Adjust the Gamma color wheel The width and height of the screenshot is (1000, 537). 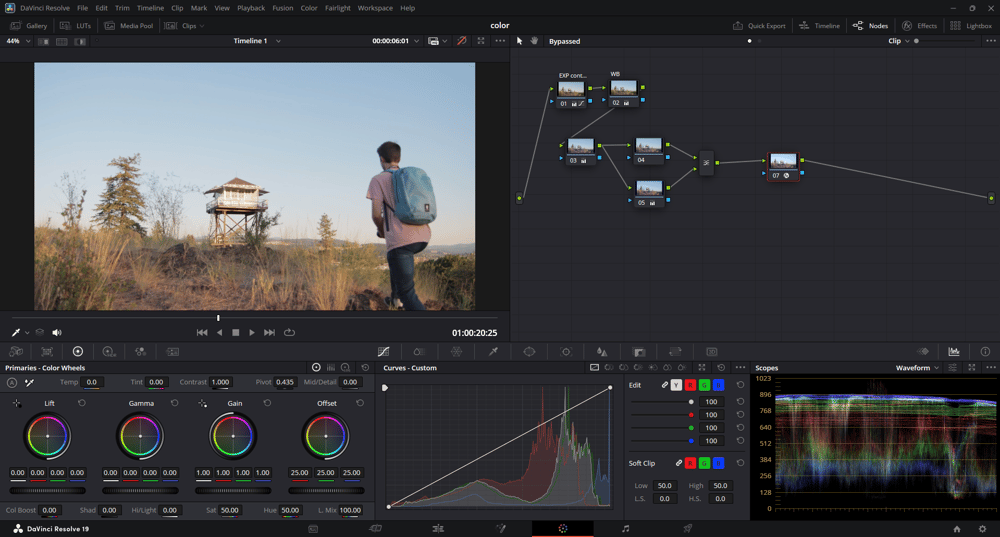140,436
